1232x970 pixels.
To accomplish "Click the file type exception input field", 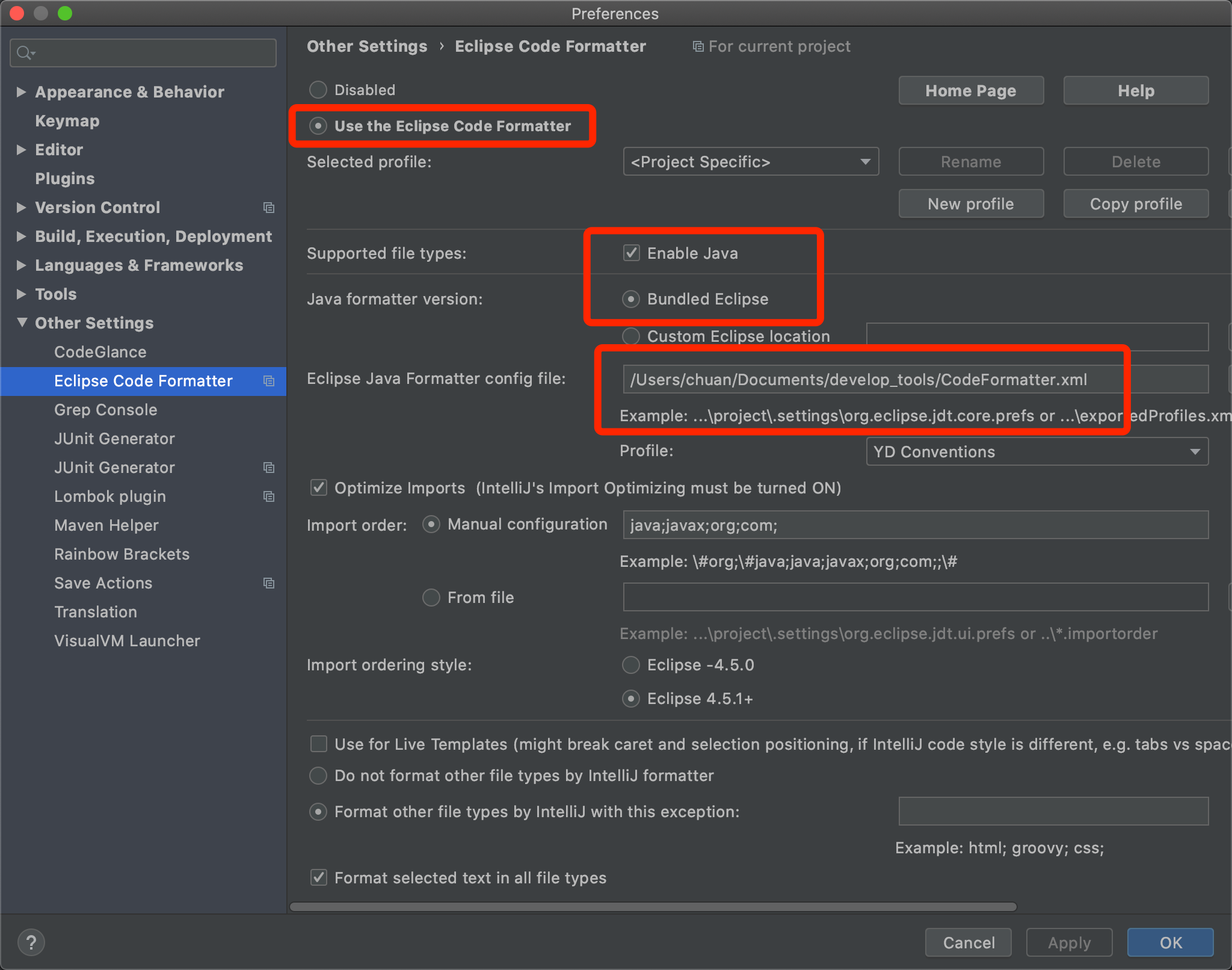I will (x=1053, y=811).
